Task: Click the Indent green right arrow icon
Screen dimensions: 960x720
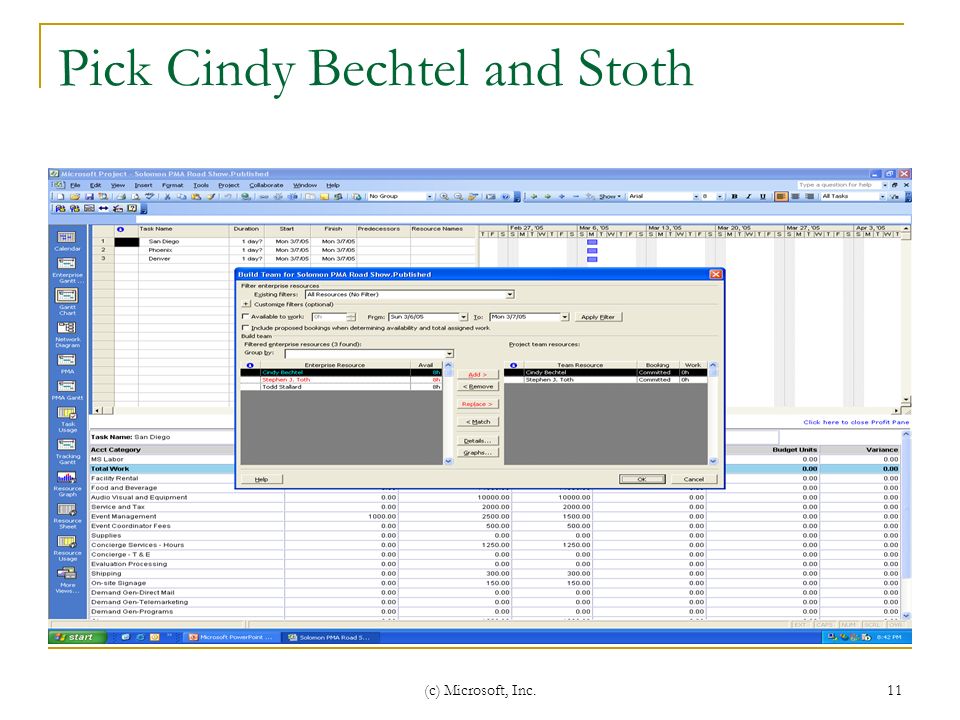Action: 547,197
